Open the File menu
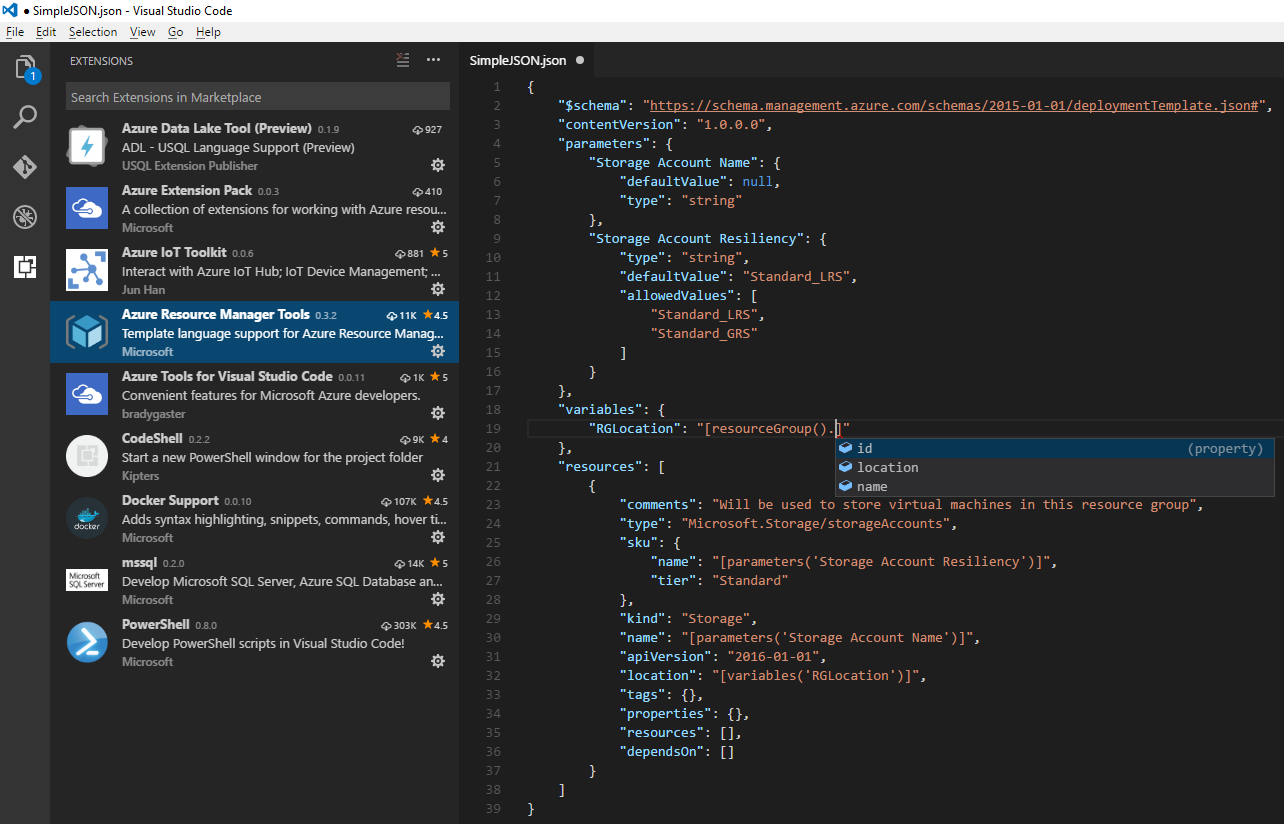The height and width of the screenshot is (824, 1284). point(15,32)
